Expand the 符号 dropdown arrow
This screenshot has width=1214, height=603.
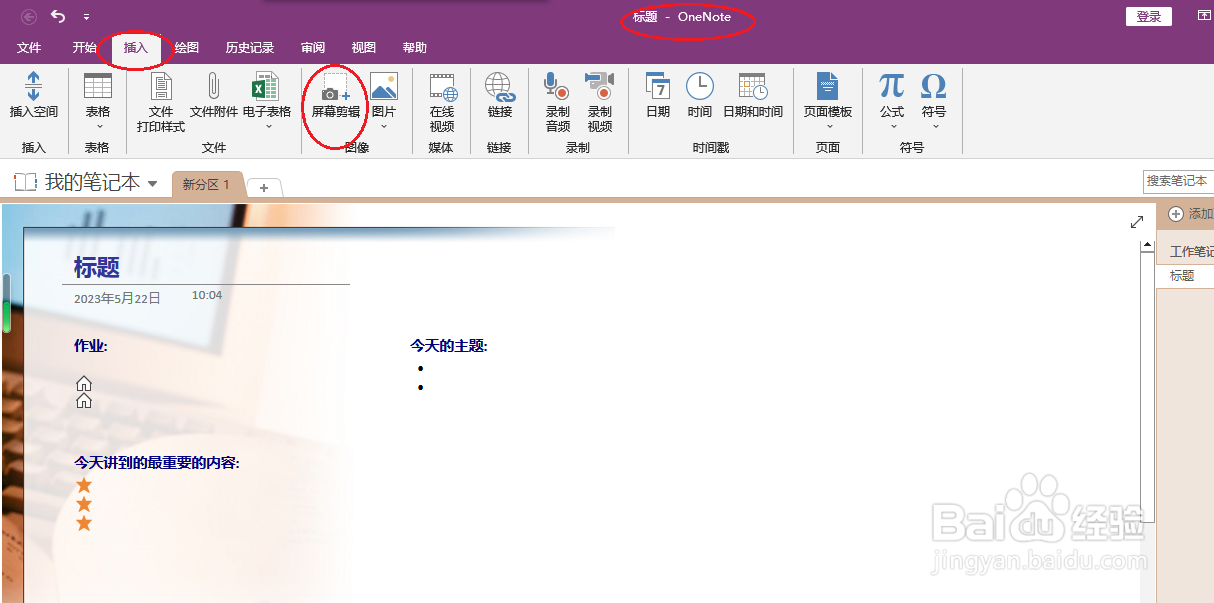[x=935, y=127]
